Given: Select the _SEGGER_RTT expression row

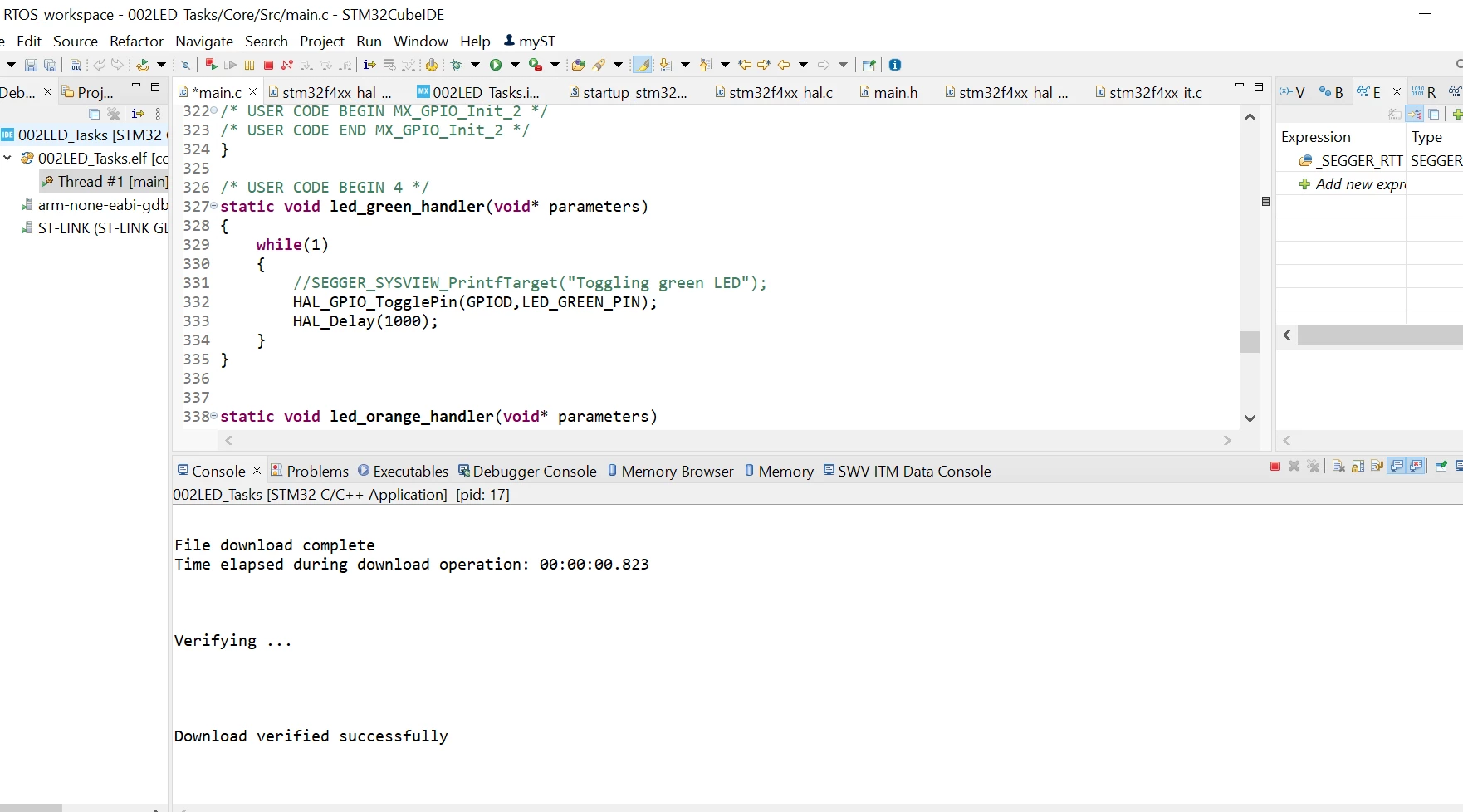Looking at the screenshot, I should coord(1352,160).
